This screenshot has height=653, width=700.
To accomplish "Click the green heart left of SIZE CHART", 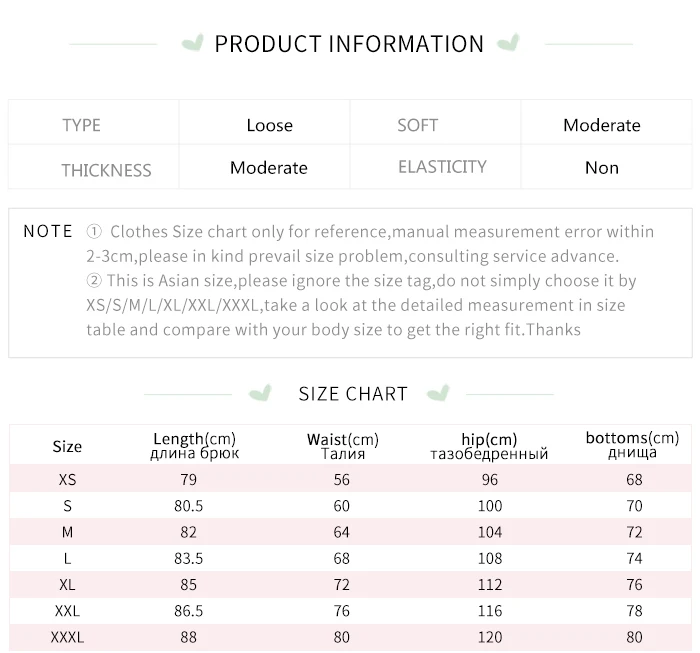I will click(x=260, y=393).
